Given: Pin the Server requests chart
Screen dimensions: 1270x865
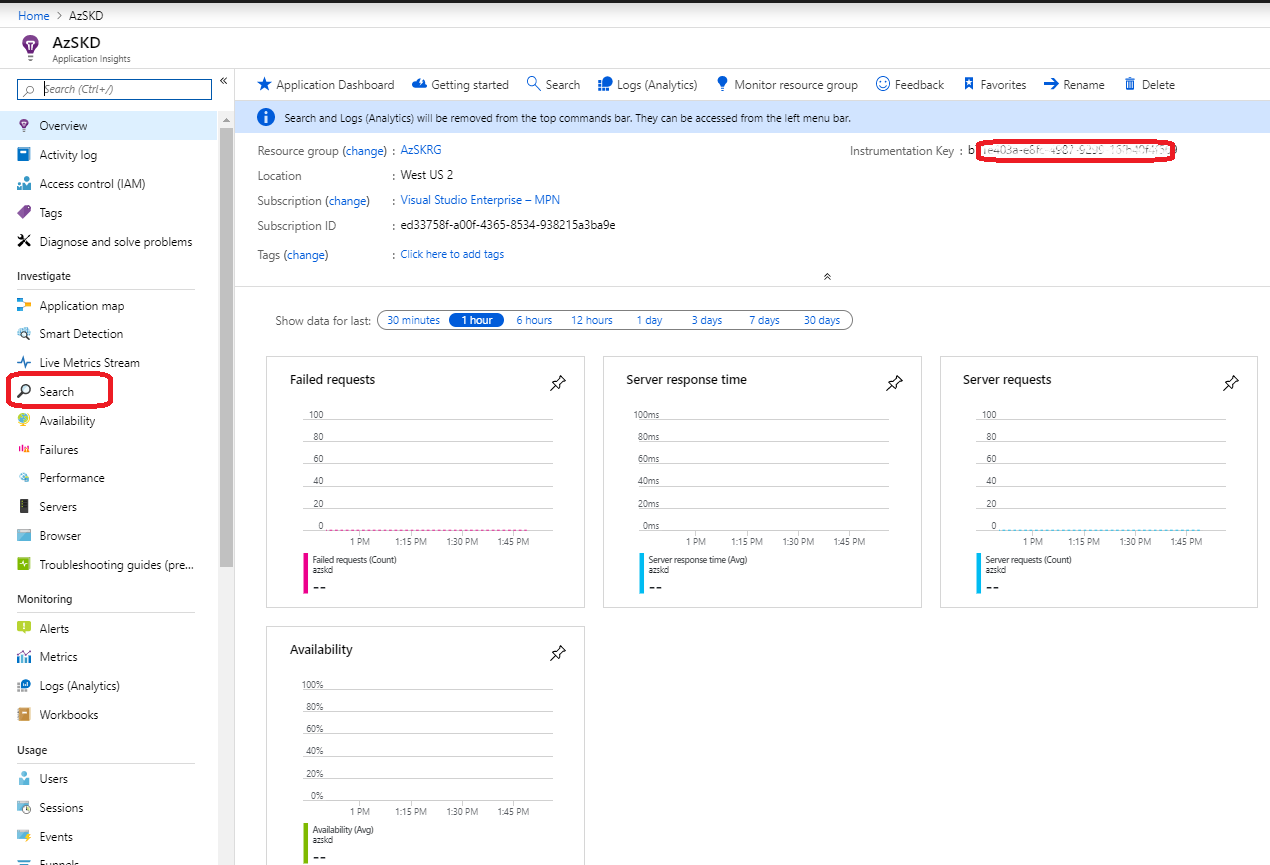Looking at the screenshot, I should click(1231, 383).
